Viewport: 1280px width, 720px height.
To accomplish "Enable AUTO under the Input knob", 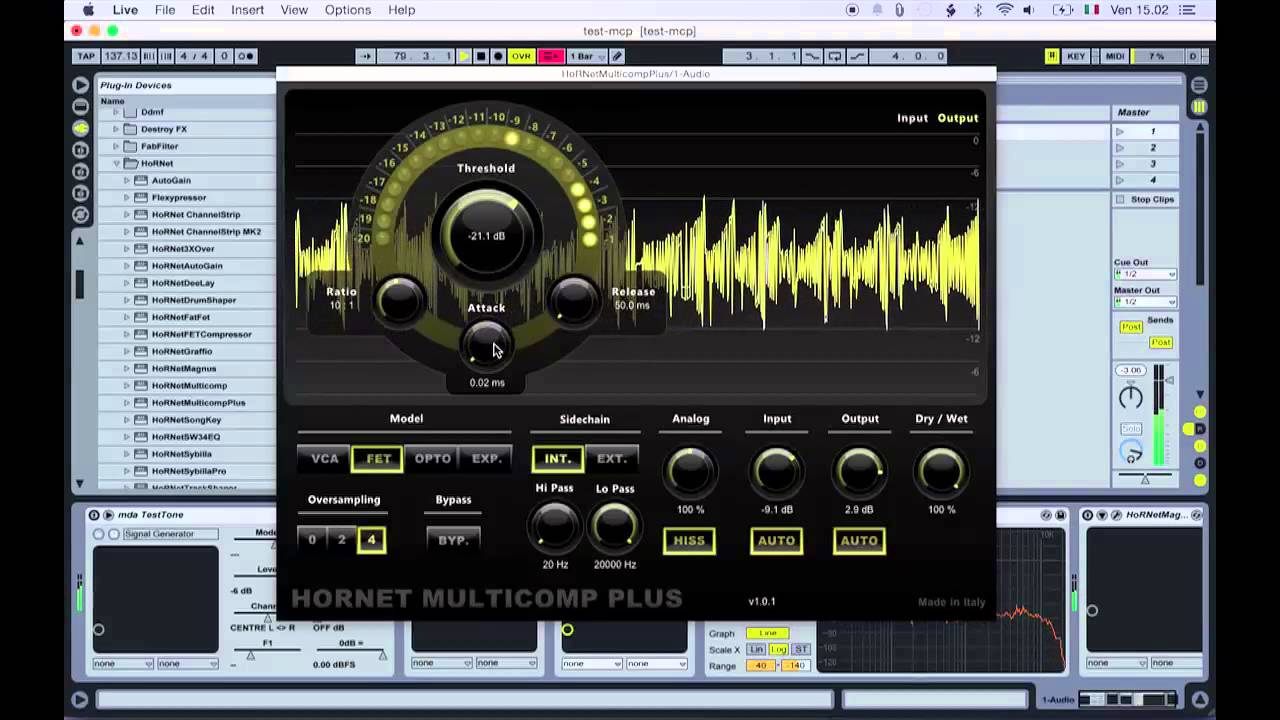I will 776,541.
